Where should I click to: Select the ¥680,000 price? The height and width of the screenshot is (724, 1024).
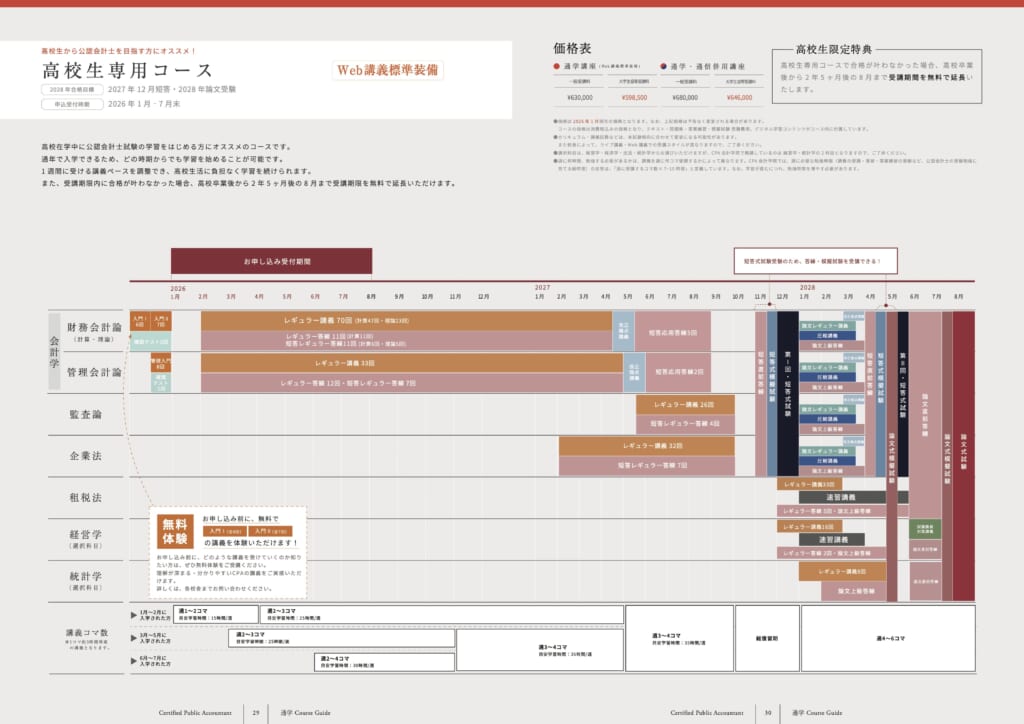685,97
